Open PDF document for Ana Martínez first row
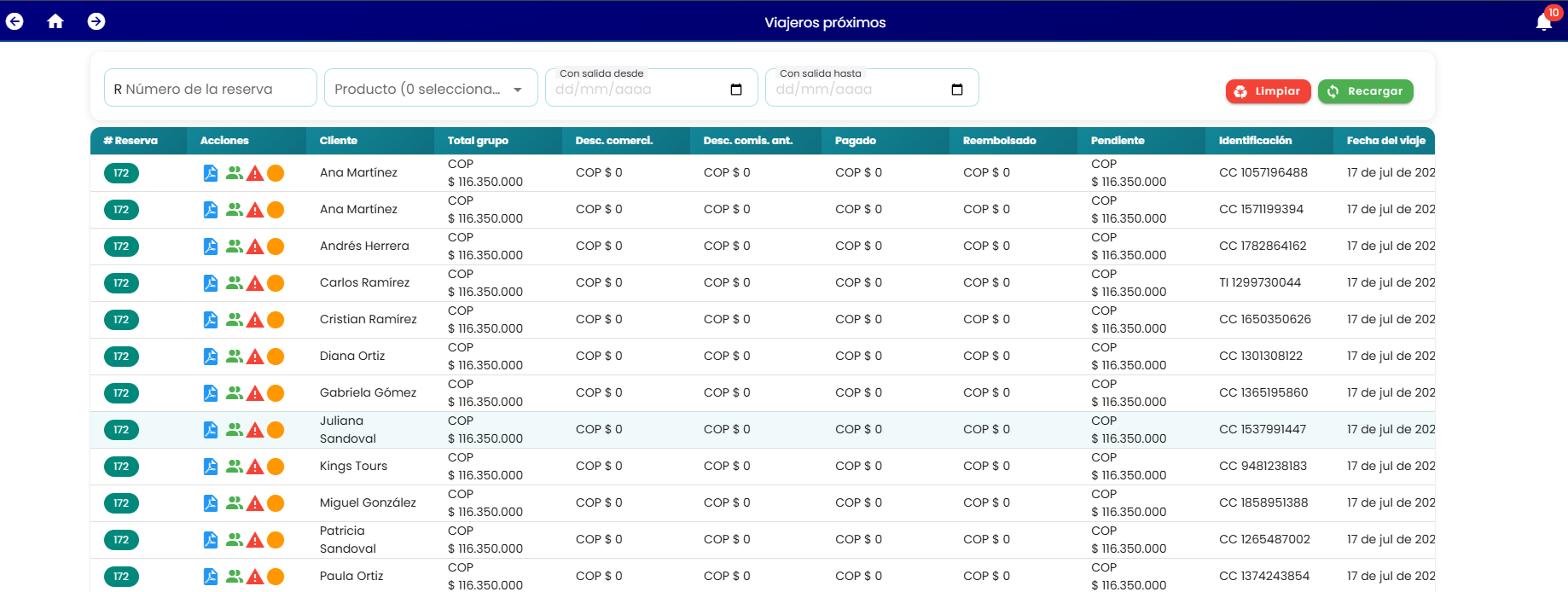The width and height of the screenshot is (1568, 592). 211,173
